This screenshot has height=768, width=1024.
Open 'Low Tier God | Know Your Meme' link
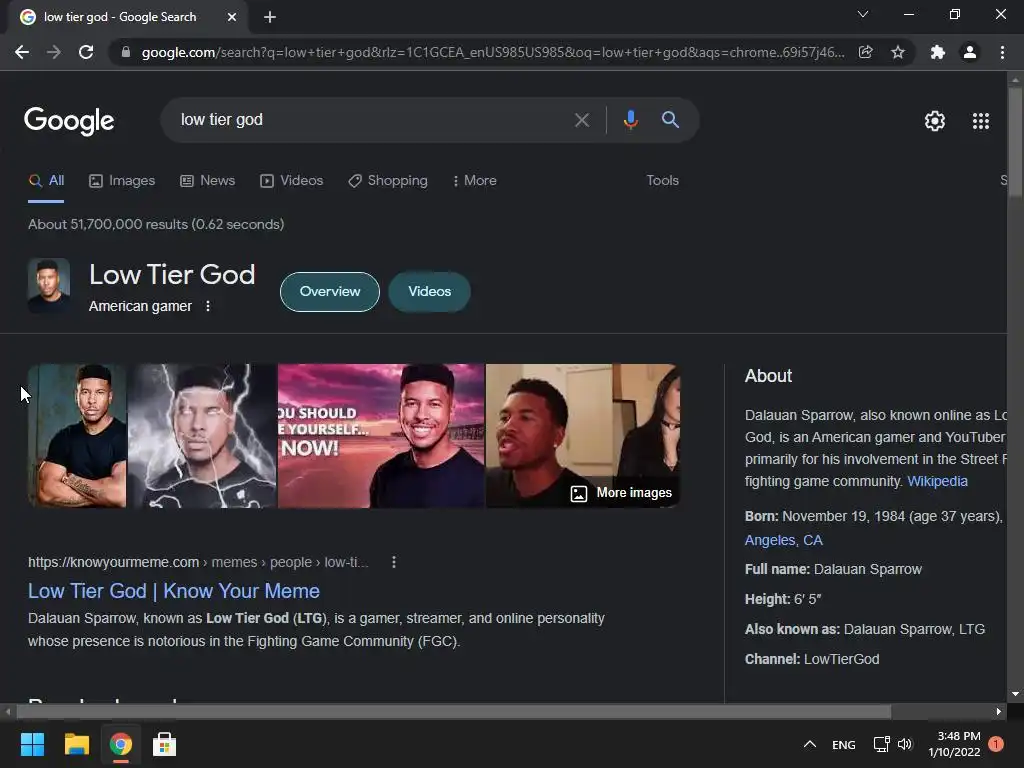coord(174,591)
